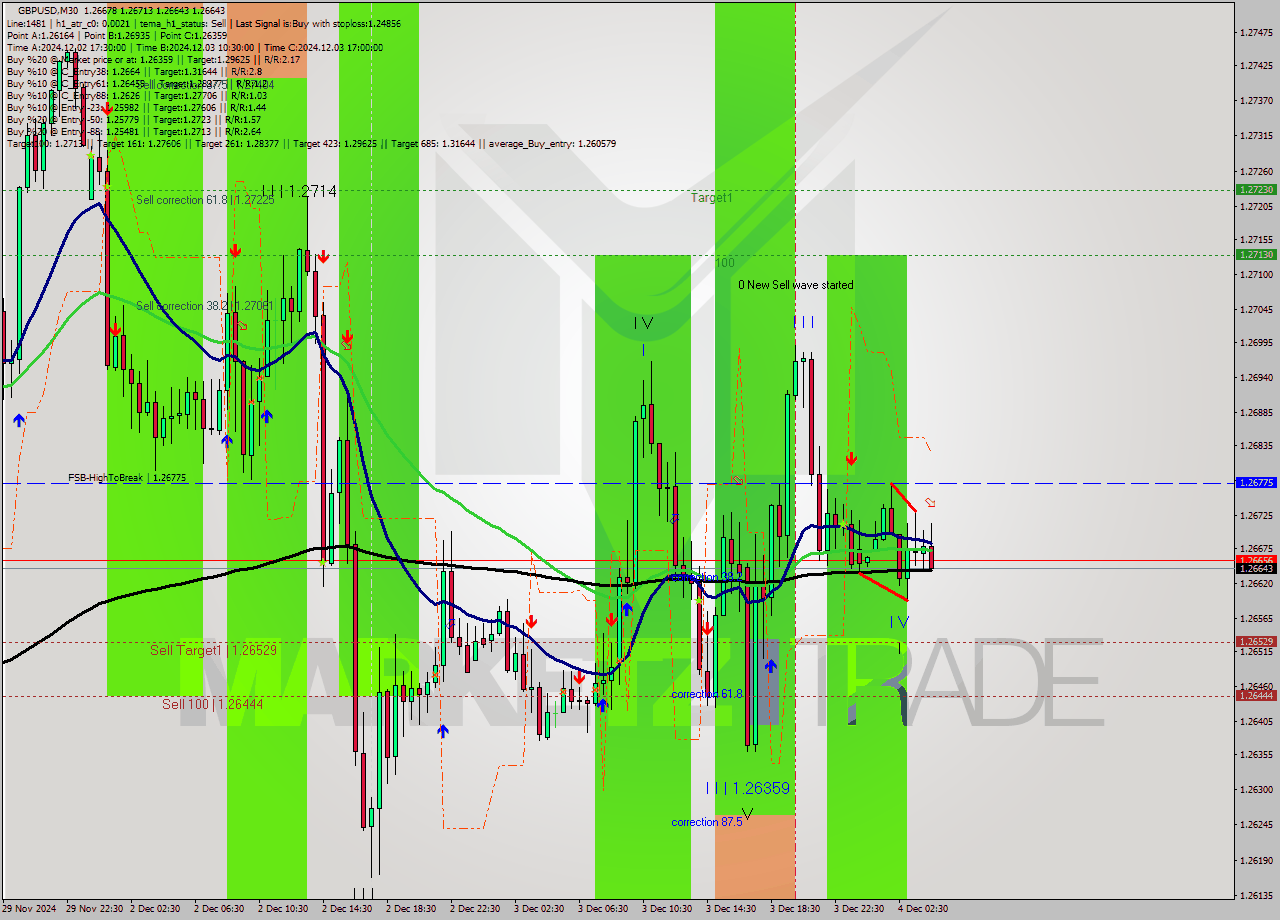Select the 'correction 61.8' label
Image resolution: width=1280 pixels, height=920 pixels.
point(707,694)
